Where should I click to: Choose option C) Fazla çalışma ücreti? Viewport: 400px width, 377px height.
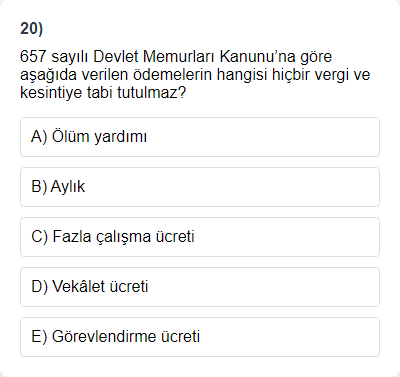200,237
